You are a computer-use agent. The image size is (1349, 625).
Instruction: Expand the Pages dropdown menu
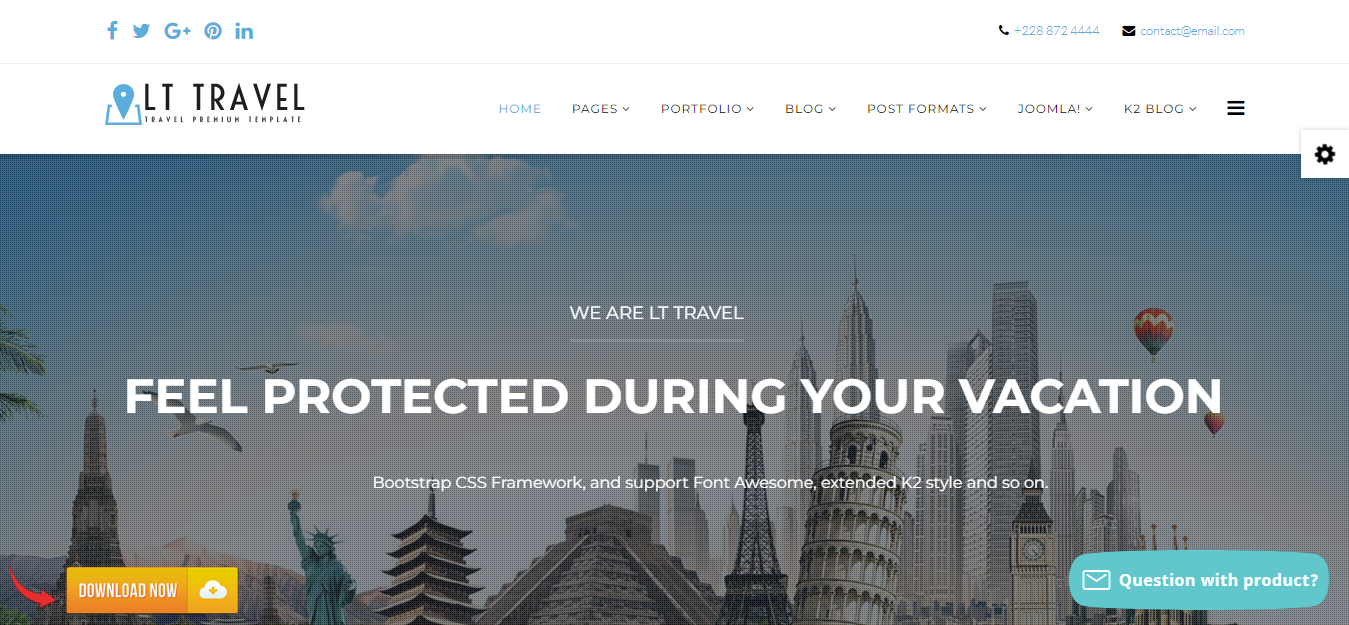pyautogui.click(x=601, y=108)
